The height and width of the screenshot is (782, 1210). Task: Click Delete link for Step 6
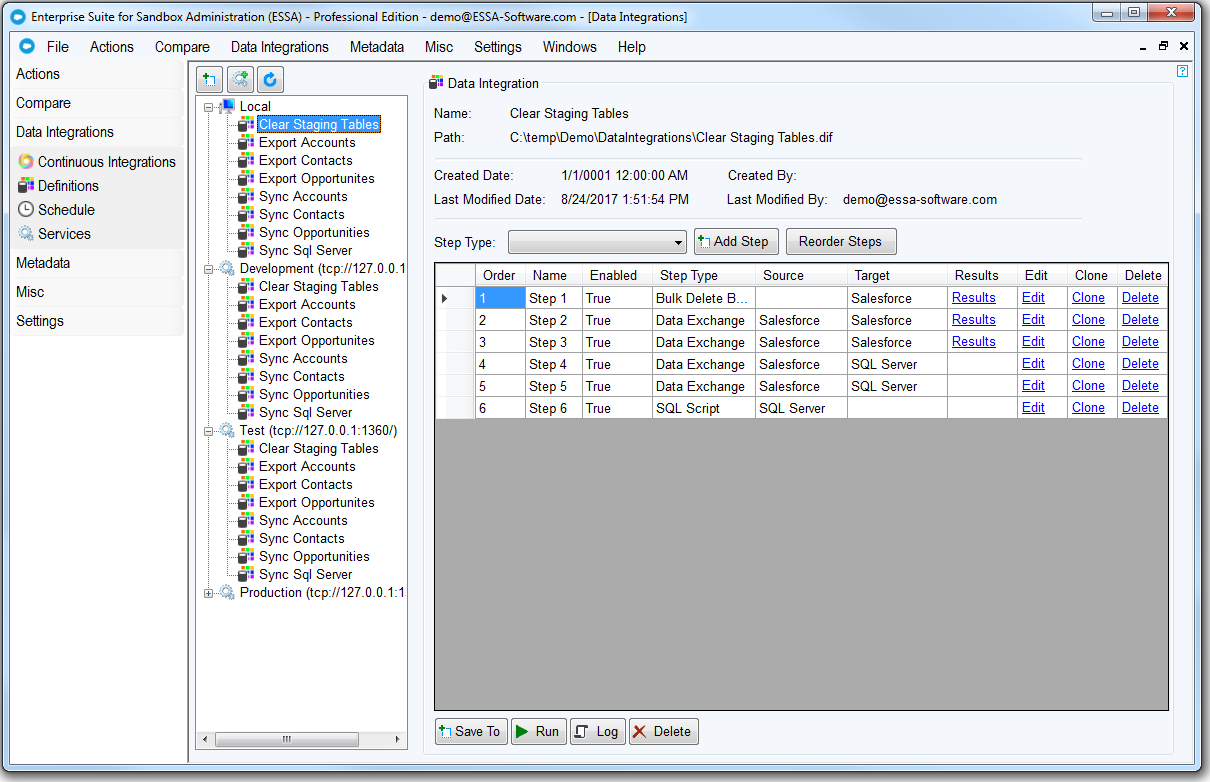[1140, 408]
